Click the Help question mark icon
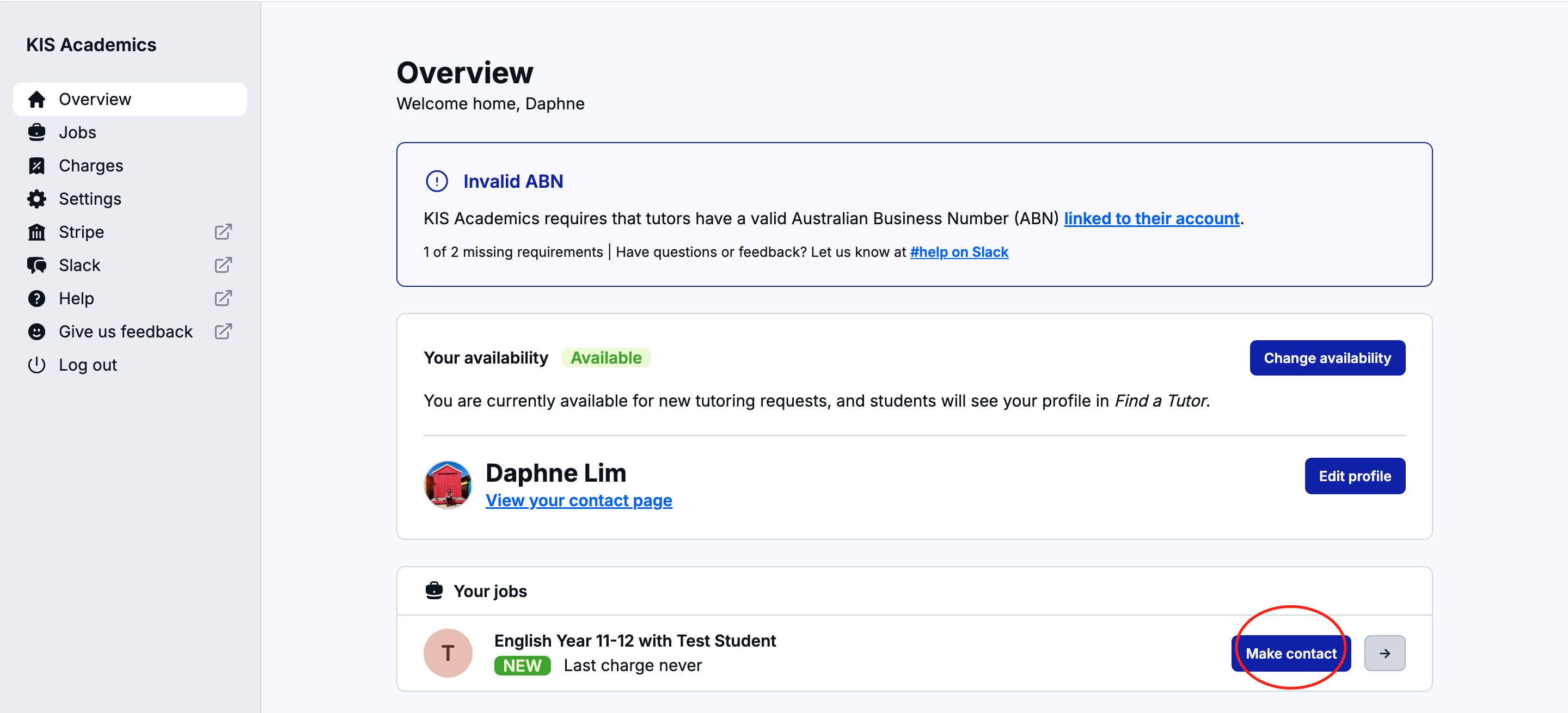 pyautogui.click(x=36, y=298)
